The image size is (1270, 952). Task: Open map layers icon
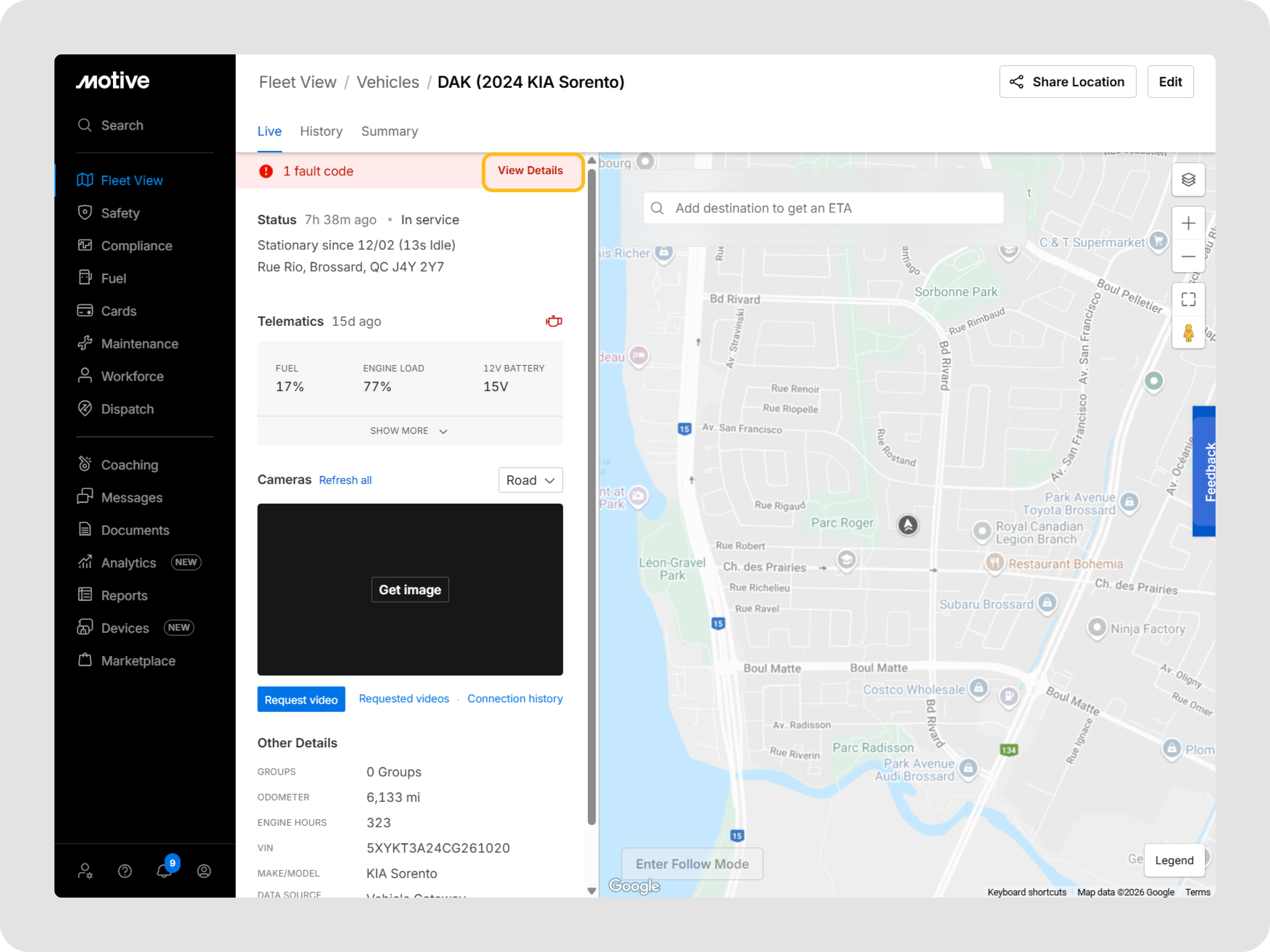coord(1188,180)
